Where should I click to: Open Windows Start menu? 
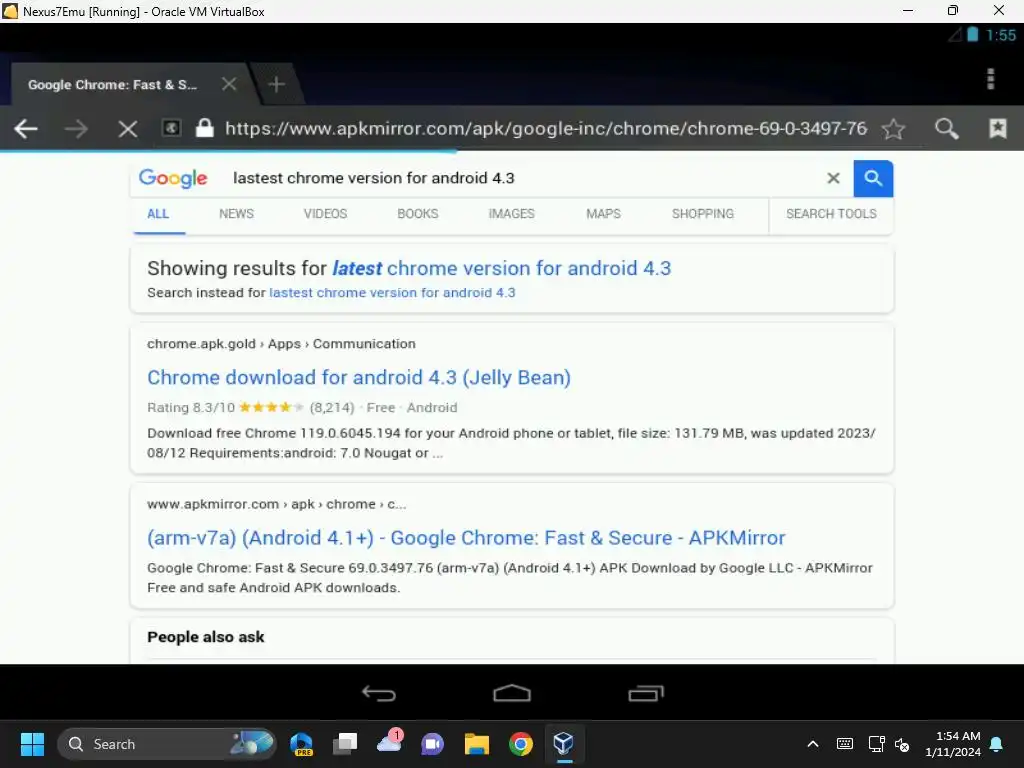coord(32,744)
